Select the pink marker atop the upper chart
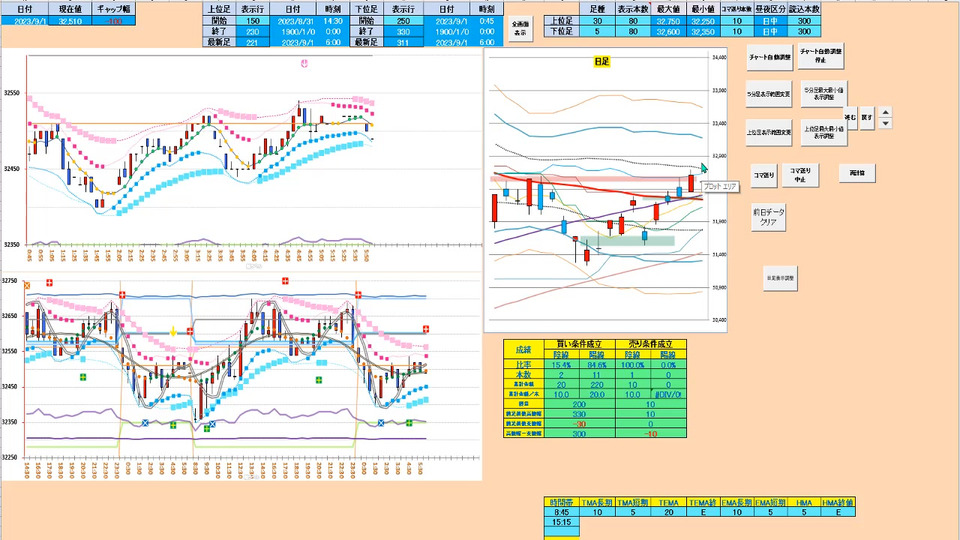This screenshot has height=540, width=960. pos(304,63)
